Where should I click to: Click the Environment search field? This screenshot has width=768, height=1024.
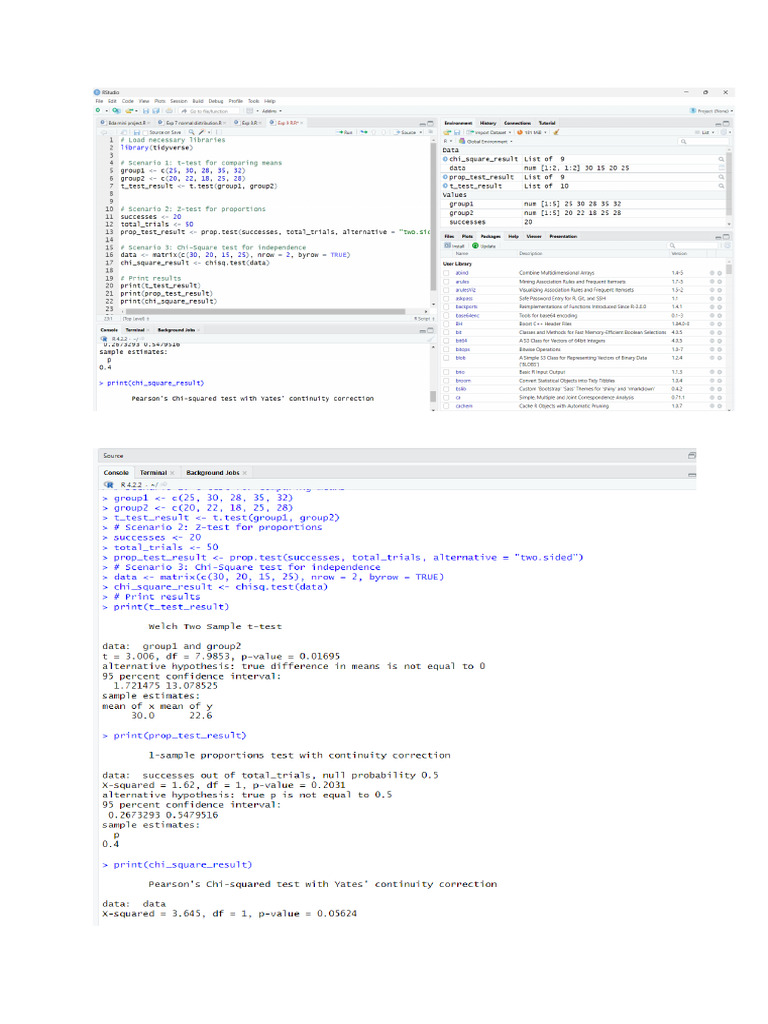pyautogui.click(x=703, y=141)
